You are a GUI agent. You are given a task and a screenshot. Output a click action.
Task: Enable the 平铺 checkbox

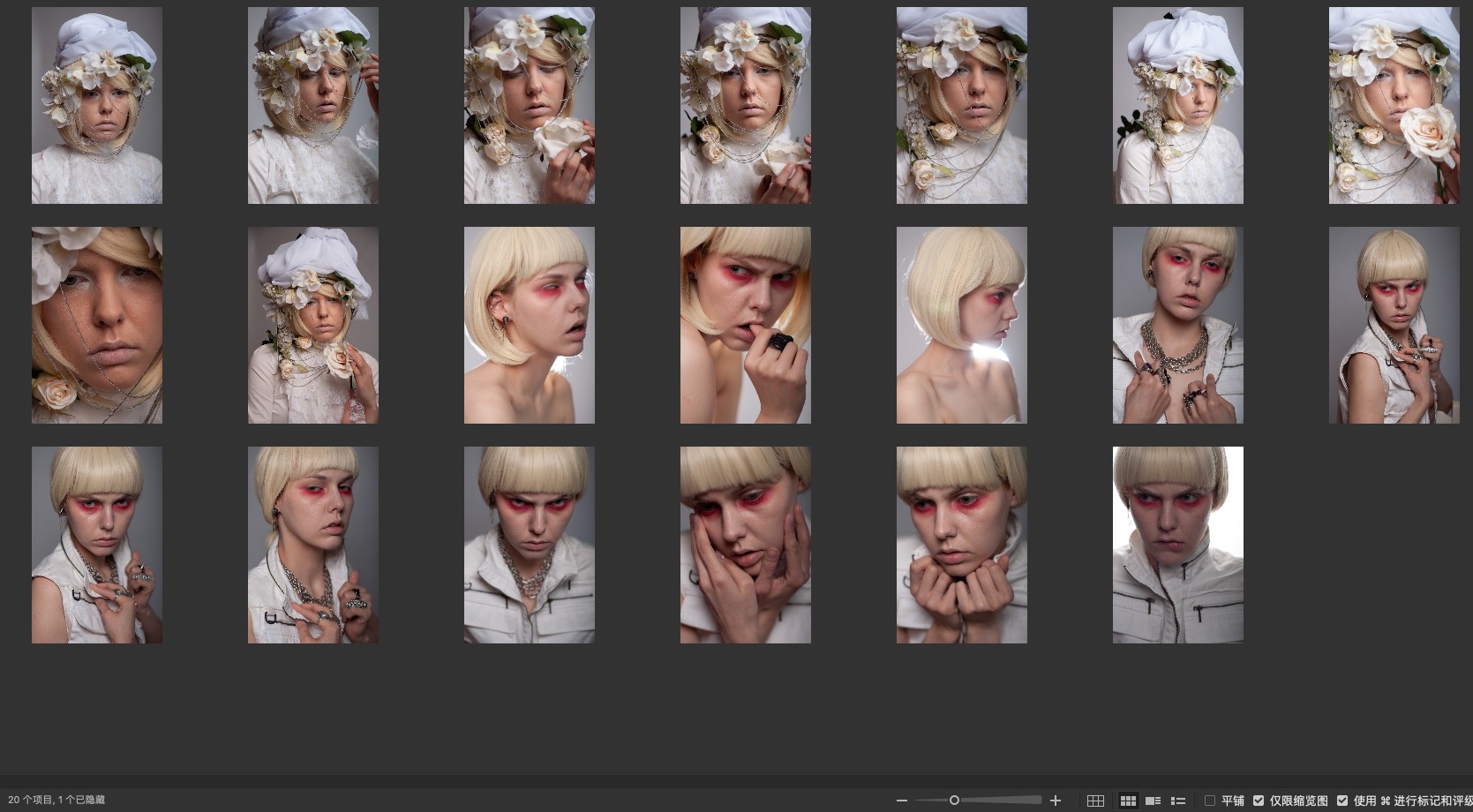(1210, 801)
